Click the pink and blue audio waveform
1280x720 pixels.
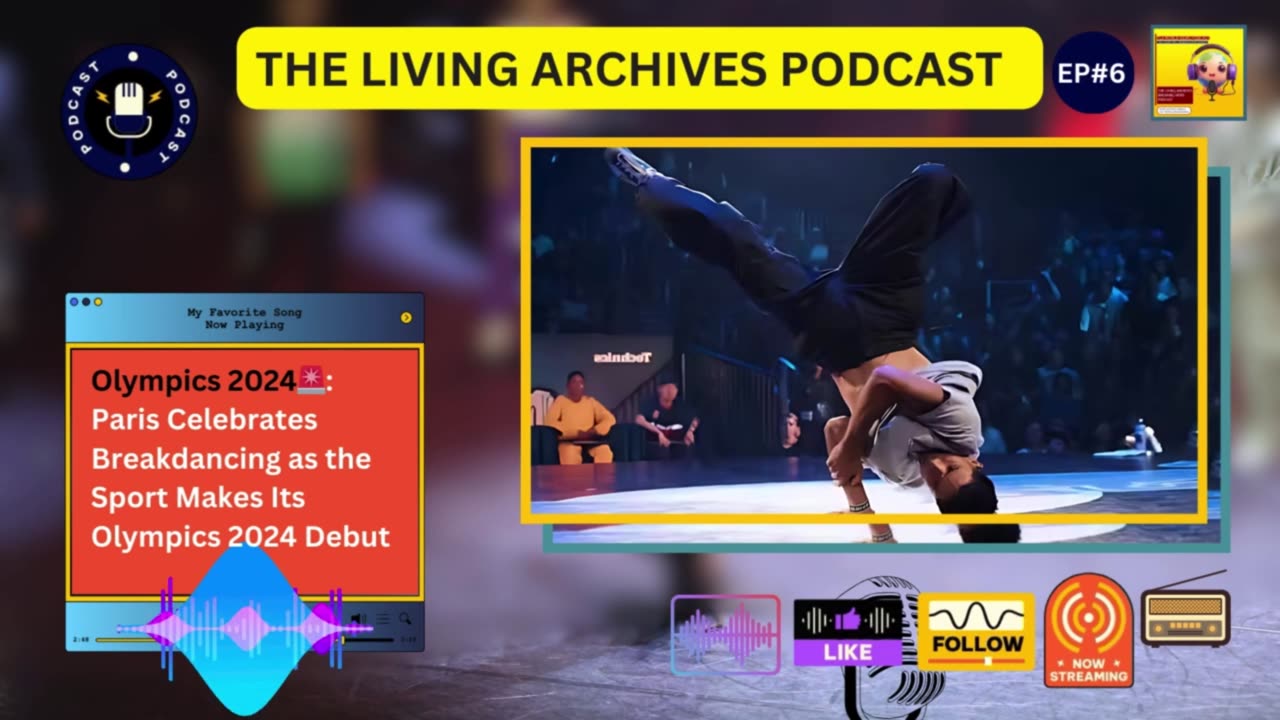tap(244, 630)
